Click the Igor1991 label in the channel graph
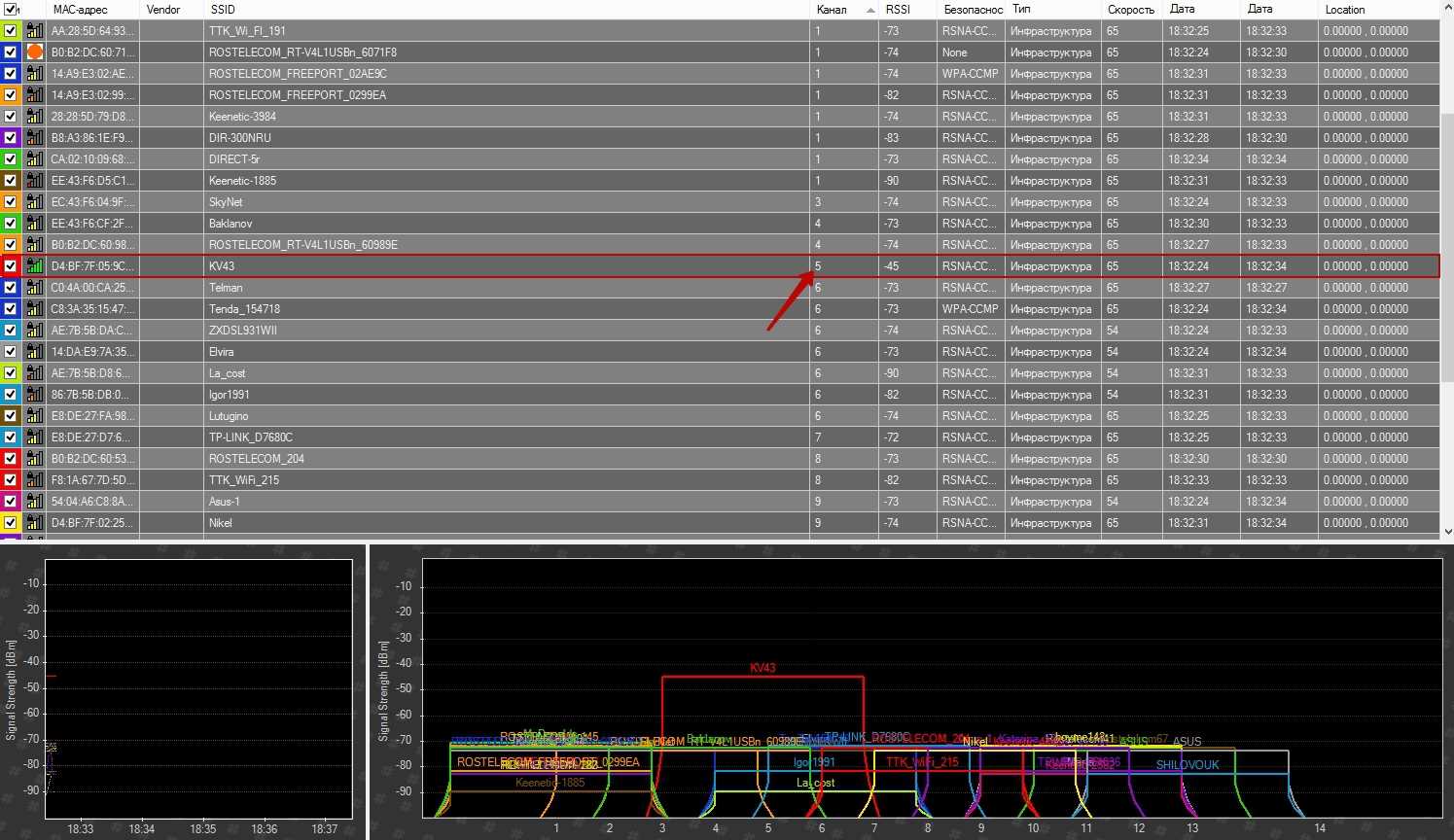Viewport: 1454px width, 840px height. (x=814, y=762)
